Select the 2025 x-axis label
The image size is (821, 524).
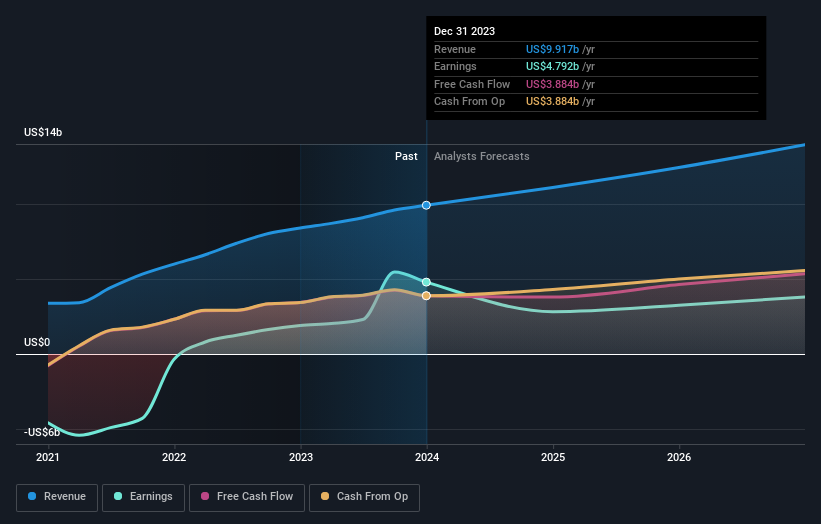pyautogui.click(x=553, y=457)
